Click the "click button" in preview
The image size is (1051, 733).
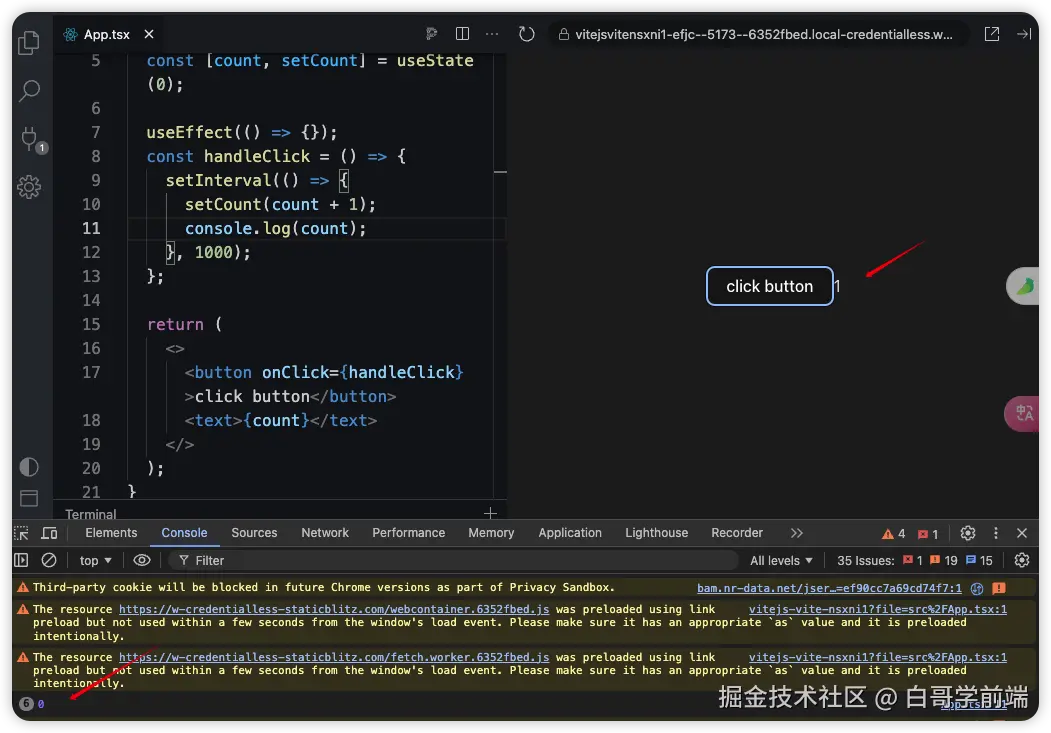click(769, 286)
